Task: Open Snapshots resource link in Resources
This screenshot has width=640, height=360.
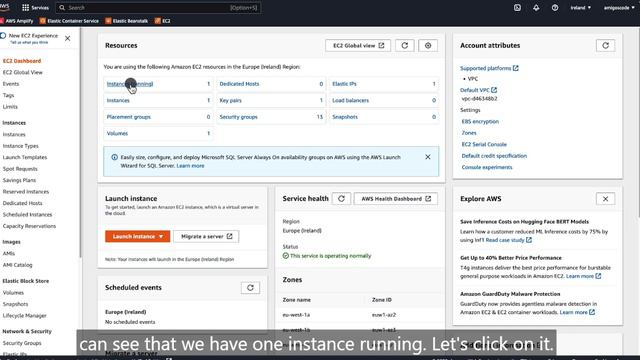Action: pos(344,117)
